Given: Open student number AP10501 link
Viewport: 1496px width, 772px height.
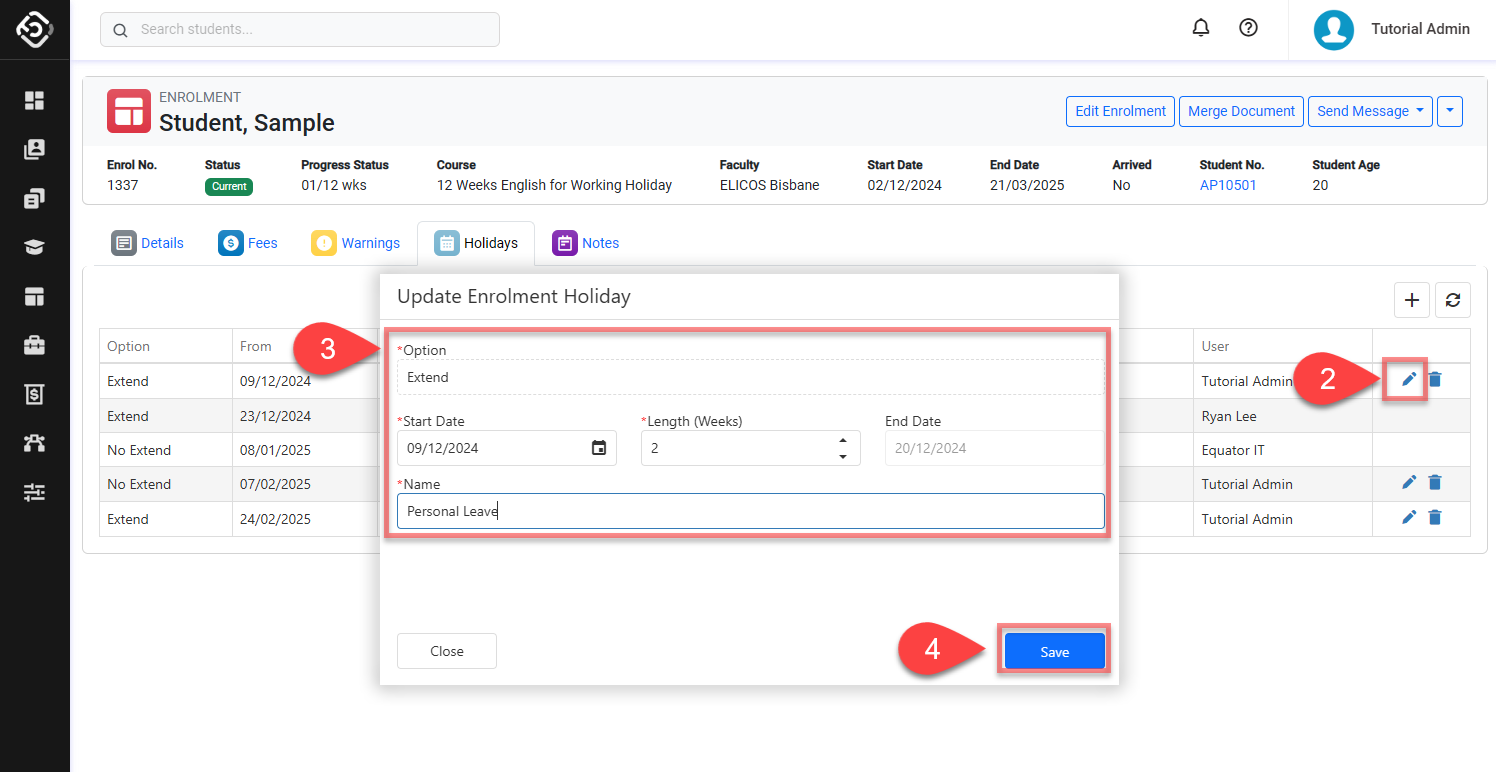Looking at the screenshot, I should (x=1228, y=185).
